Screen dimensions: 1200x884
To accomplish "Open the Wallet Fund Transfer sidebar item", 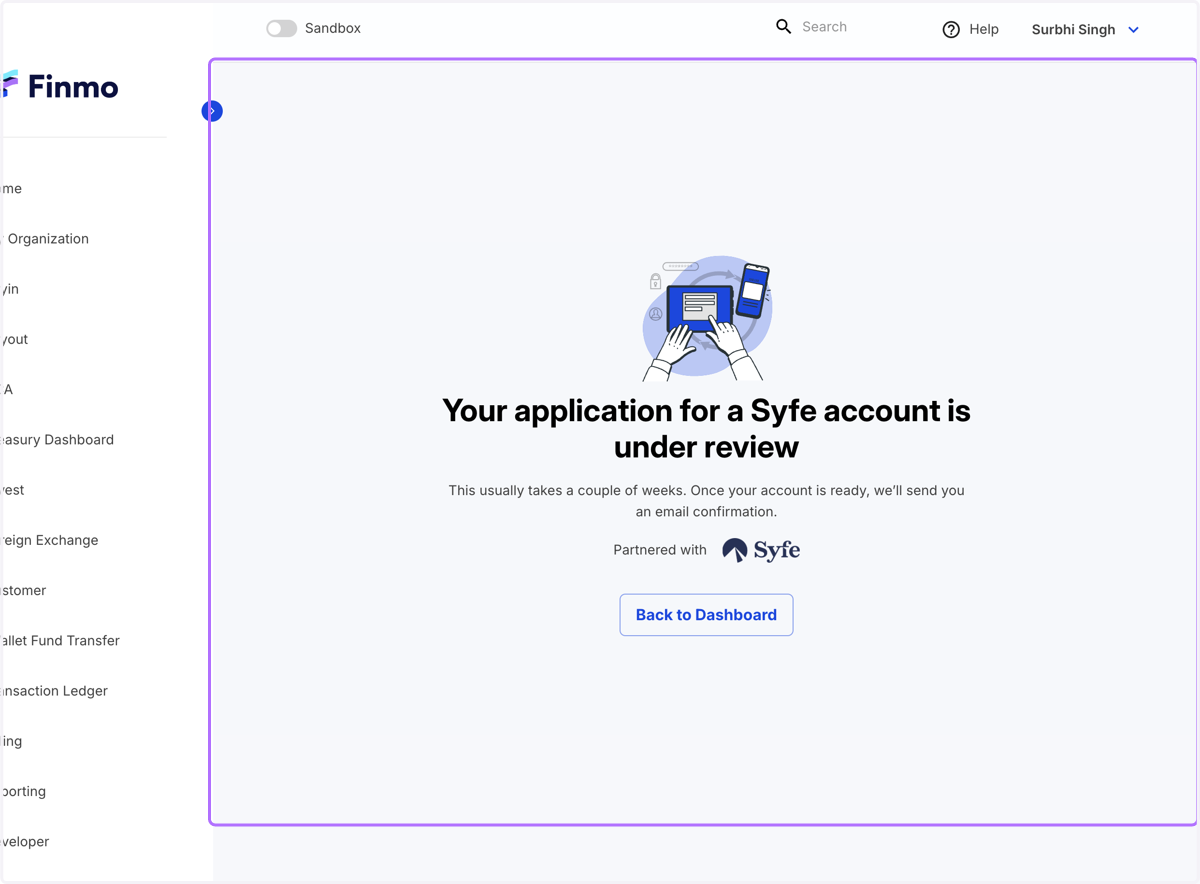I will tap(60, 641).
